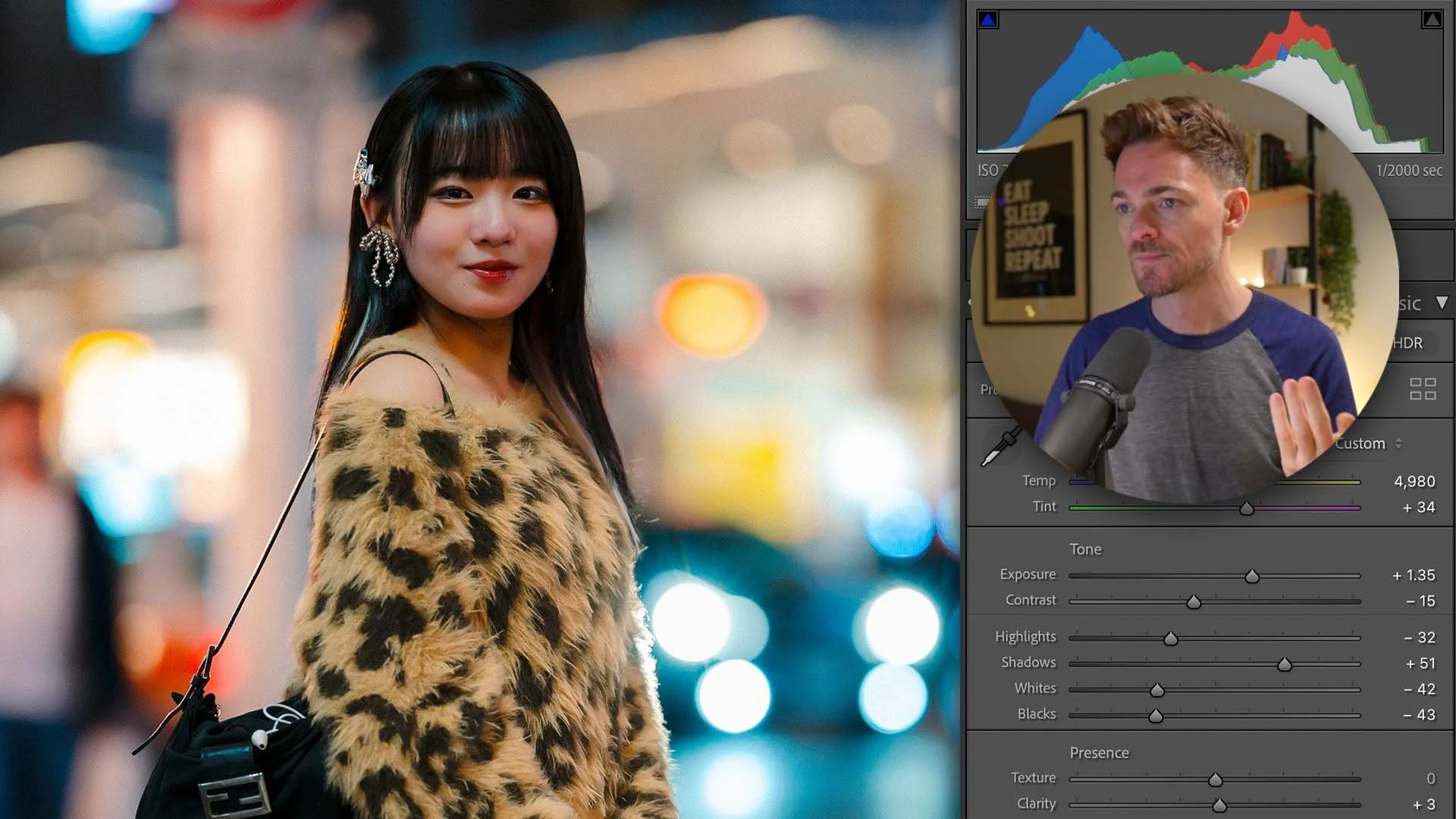This screenshot has width=1456, height=819.
Task: Open the Custom white balance dropdown
Action: (1369, 444)
